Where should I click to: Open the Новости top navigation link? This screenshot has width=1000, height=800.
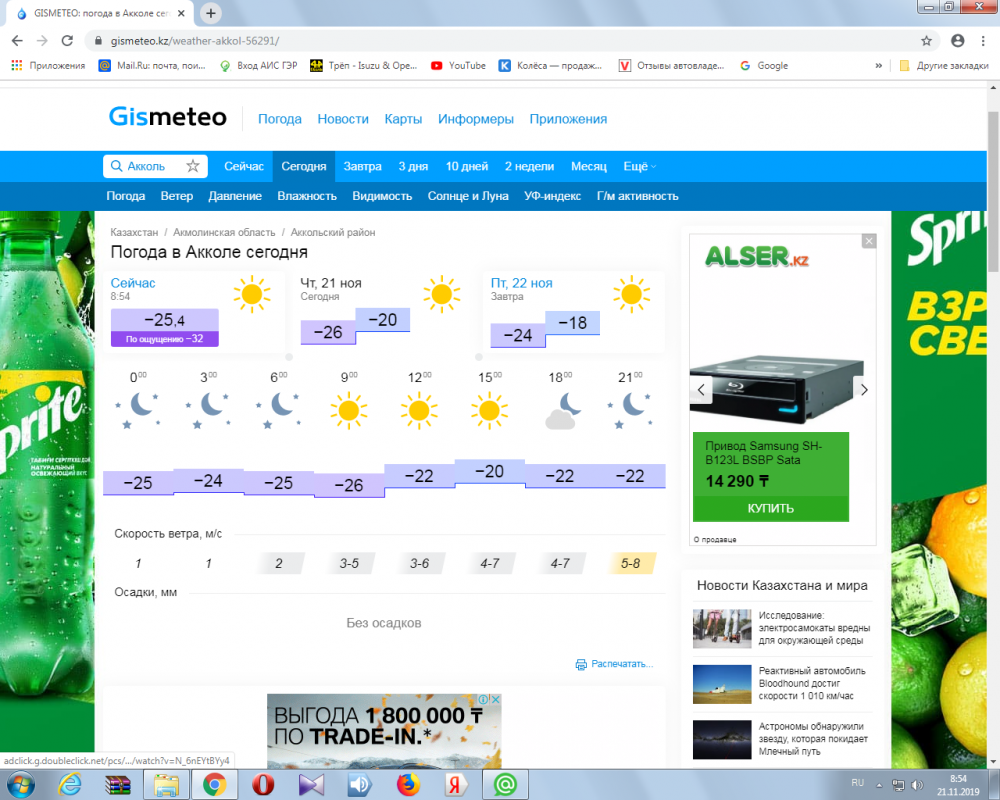coord(343,119)
